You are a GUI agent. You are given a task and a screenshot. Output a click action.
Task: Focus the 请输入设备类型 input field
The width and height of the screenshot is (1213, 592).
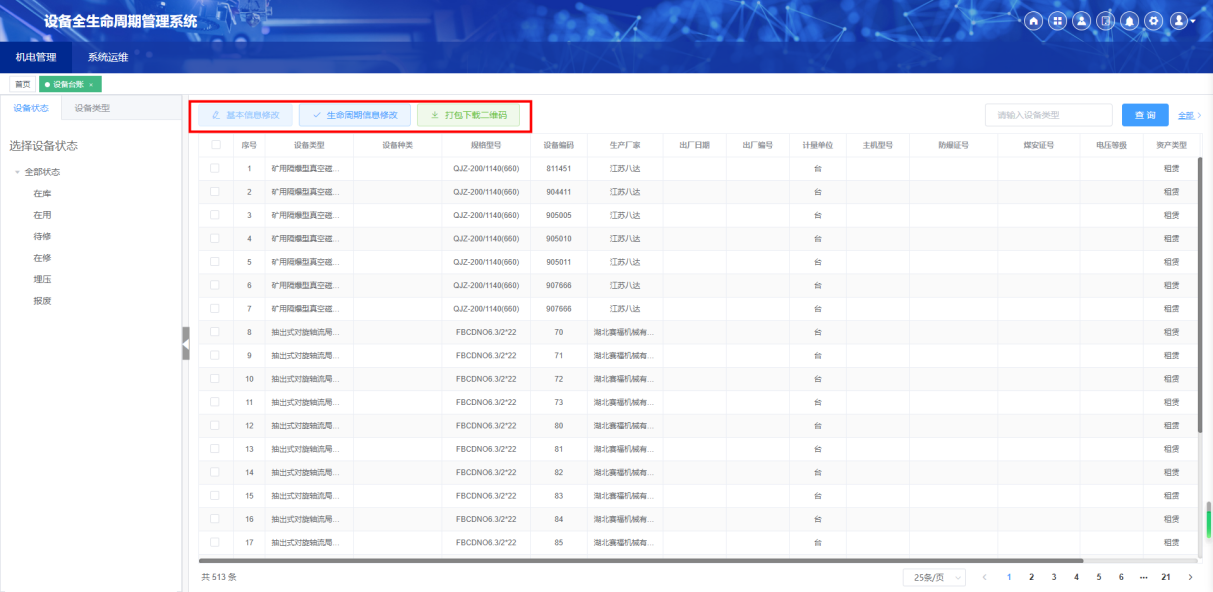coord(1048,115)
